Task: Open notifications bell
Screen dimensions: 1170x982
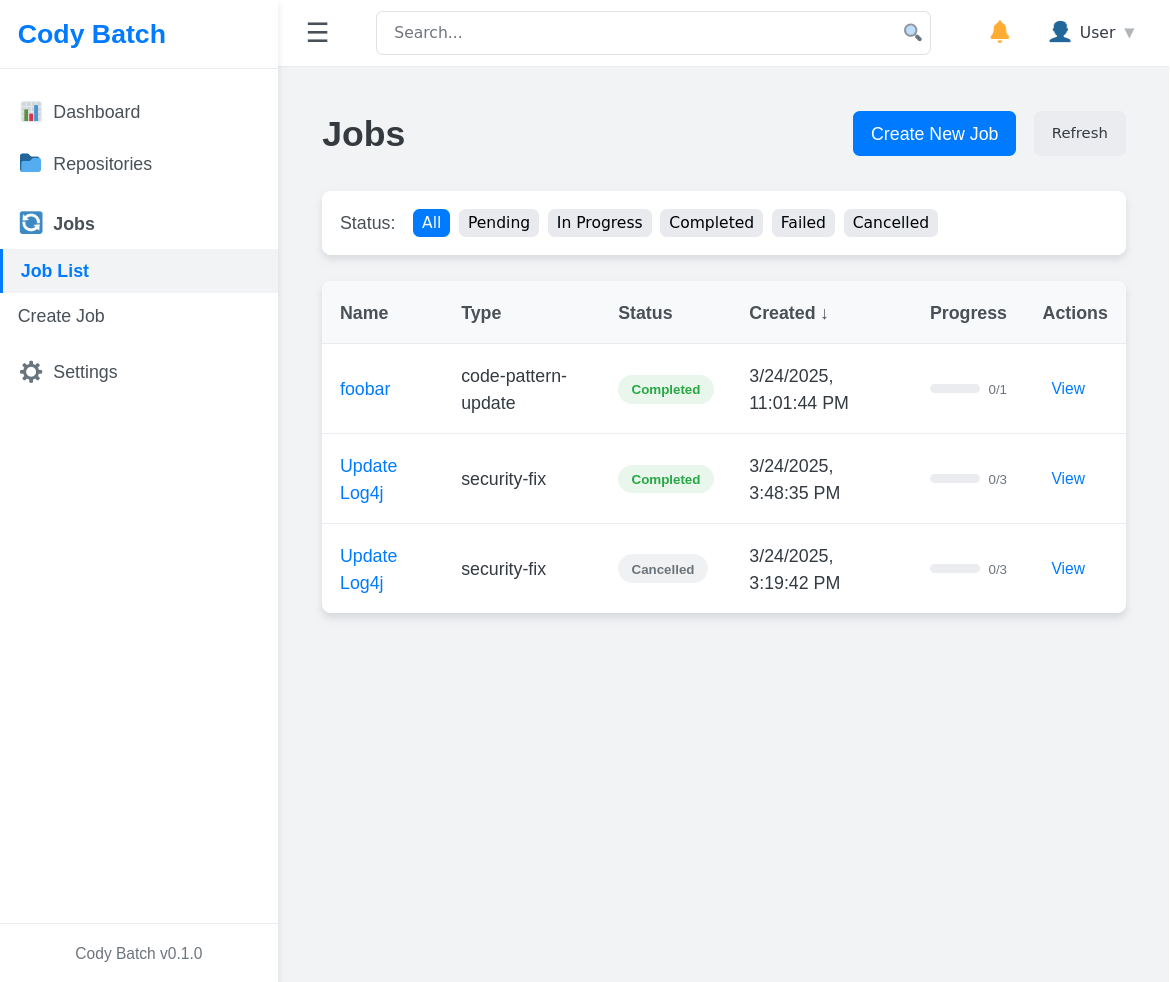Action: (x=999, y=32)
